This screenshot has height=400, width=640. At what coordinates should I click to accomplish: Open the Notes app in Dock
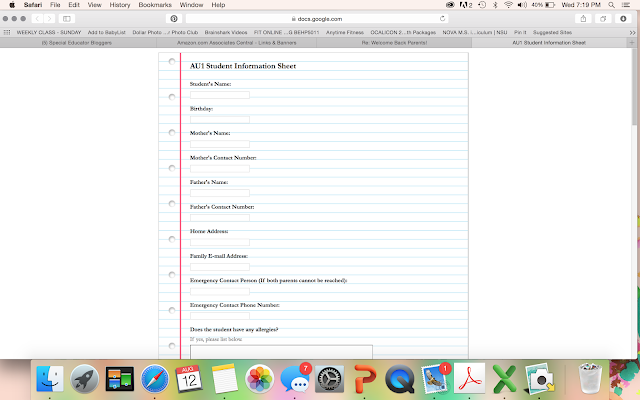pyautogui.click(x=224, y=379)
